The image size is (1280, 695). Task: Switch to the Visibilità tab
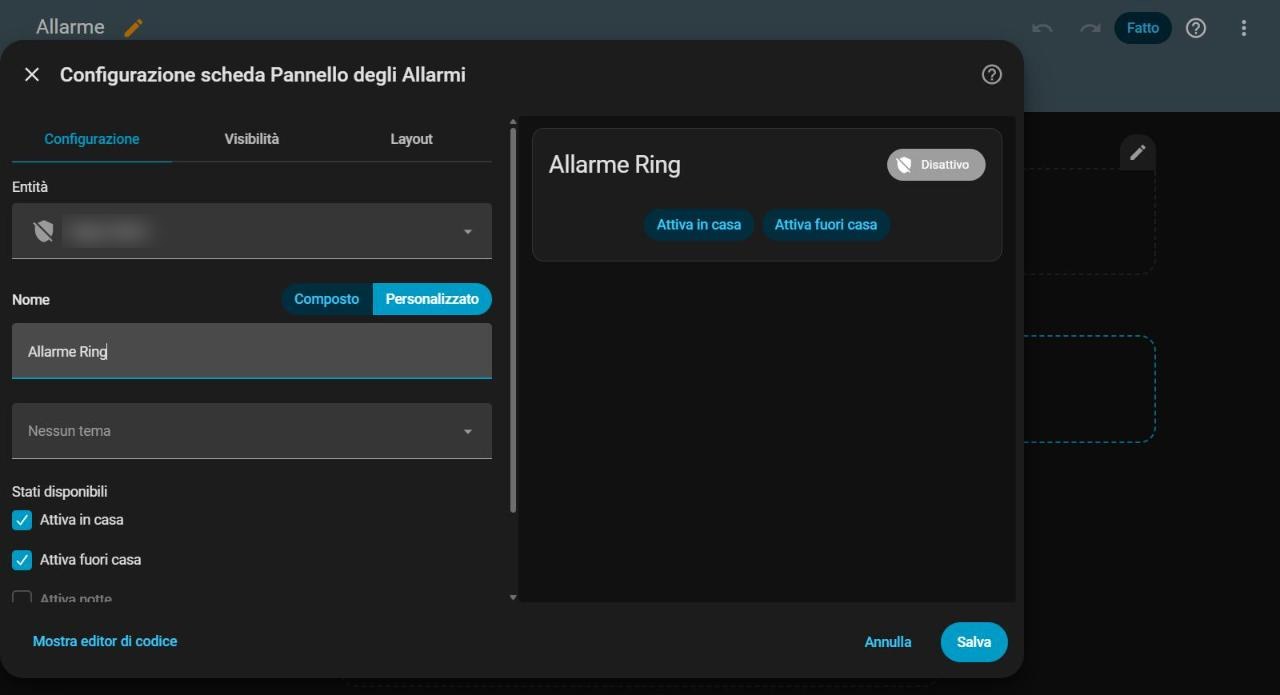[x=252, y=139]
